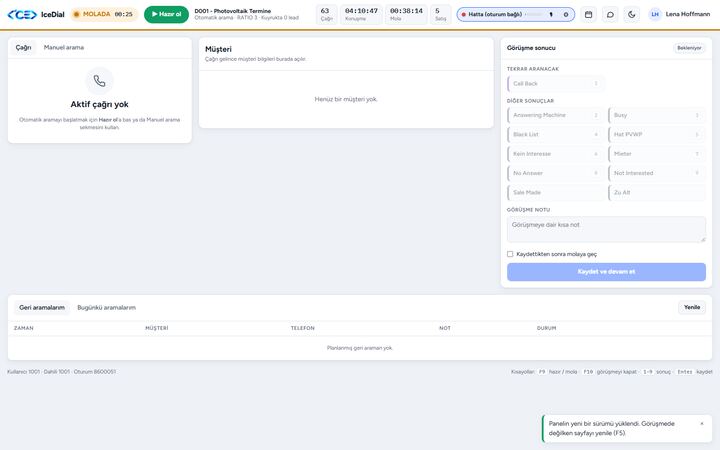The image size is (720, 450).
Task: Choose the 'Kein Interesse' result
Action: click(x=556, y=154)
